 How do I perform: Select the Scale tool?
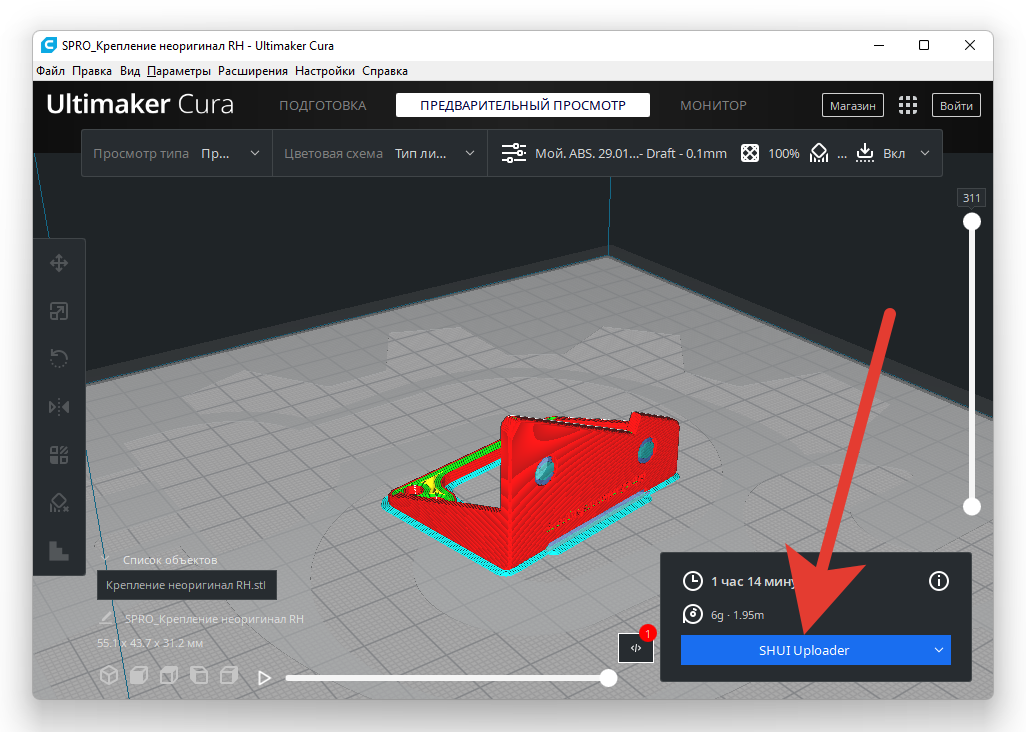pyautogui.click(x=59, y=311)
